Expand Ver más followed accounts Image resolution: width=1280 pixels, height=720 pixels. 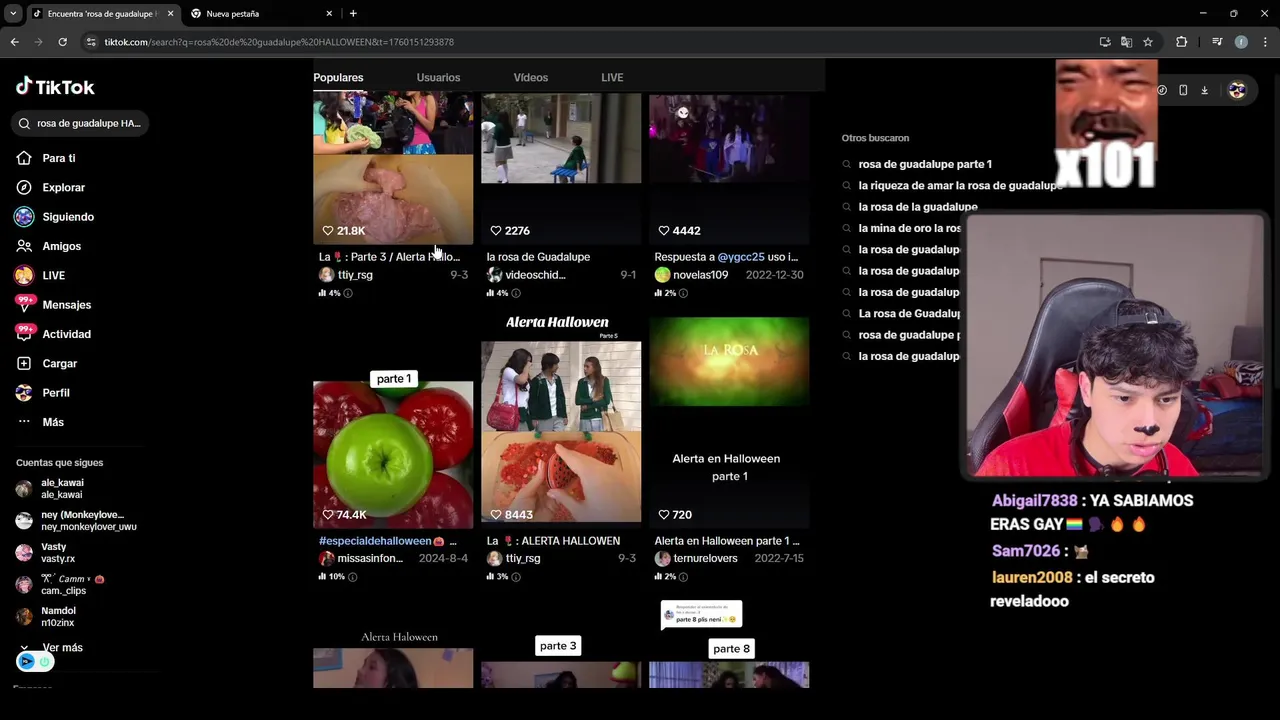click(51, 648)
